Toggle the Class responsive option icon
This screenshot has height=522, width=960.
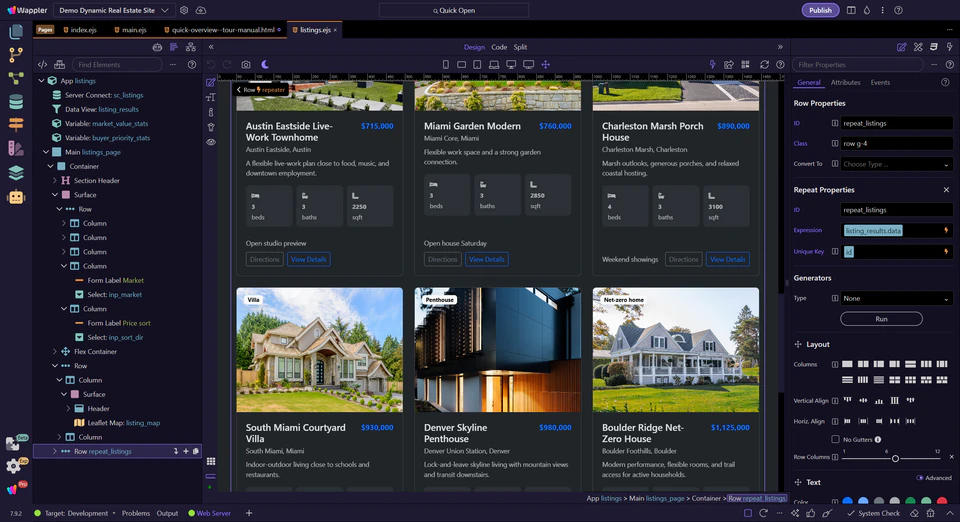(834, 144)
